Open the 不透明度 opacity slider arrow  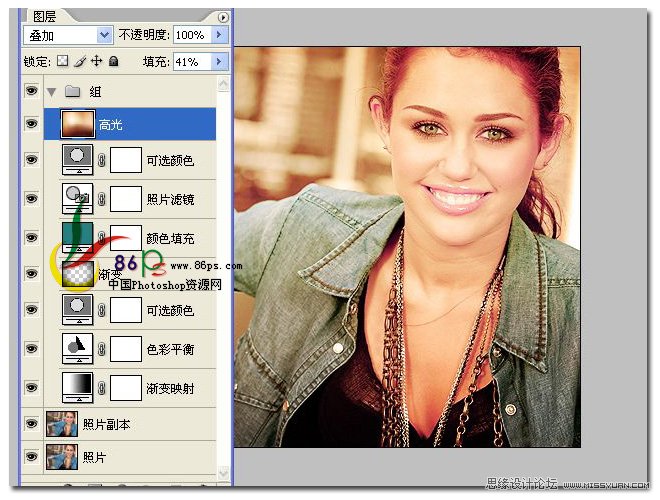pos(219,35)
